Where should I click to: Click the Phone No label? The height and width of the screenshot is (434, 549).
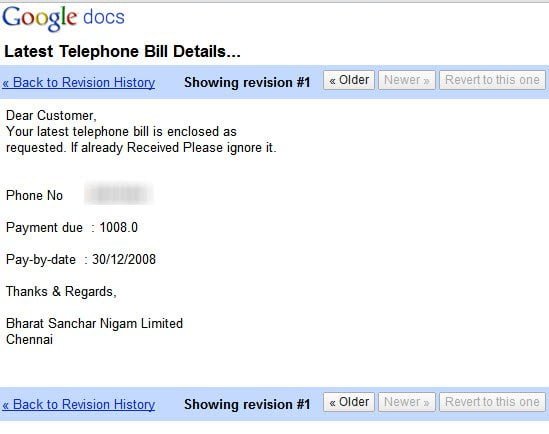pyautogui.click(x=34, y=195)
